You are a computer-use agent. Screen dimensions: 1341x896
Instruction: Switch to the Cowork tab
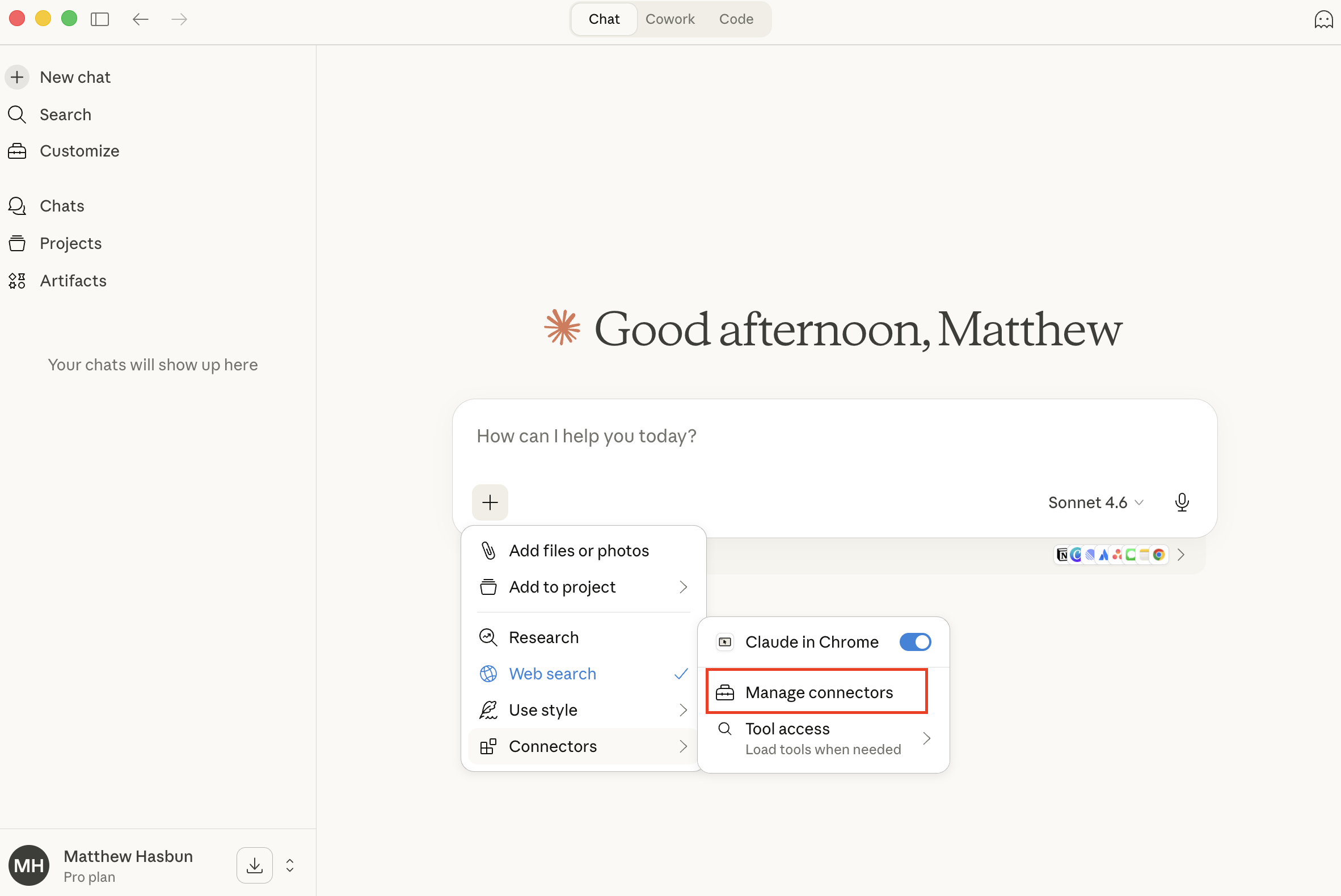tap(670, 19)
